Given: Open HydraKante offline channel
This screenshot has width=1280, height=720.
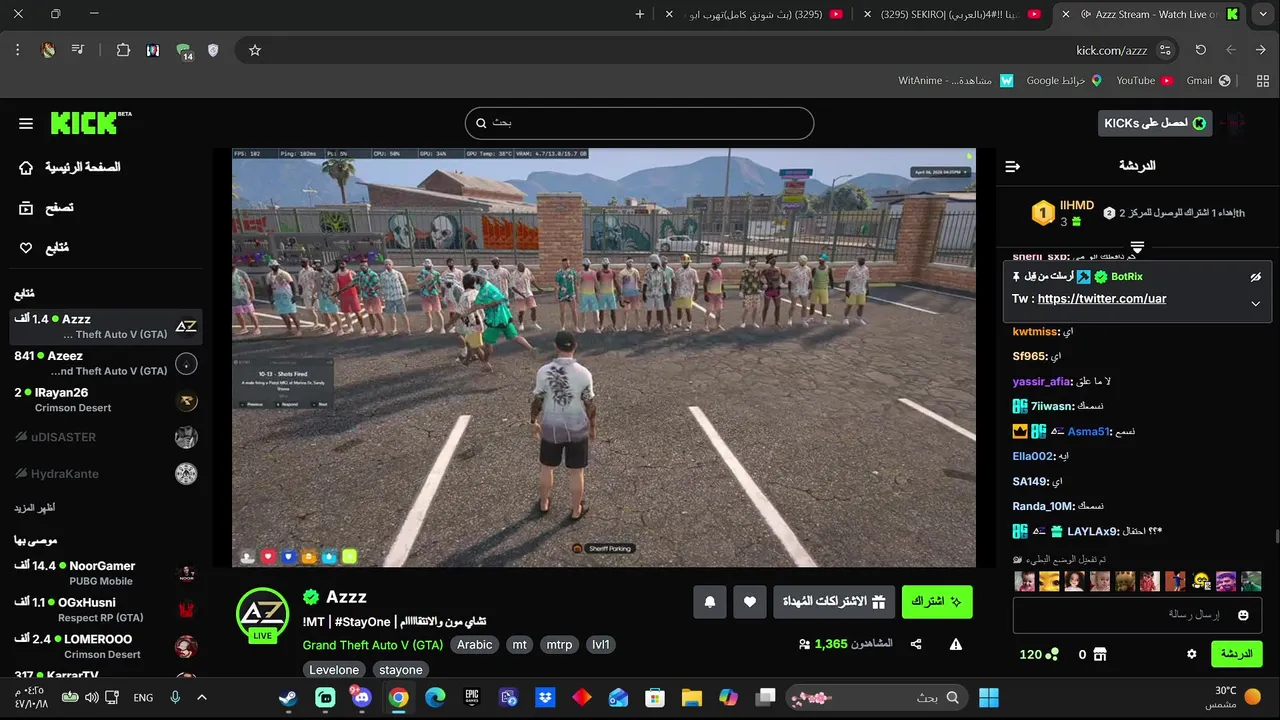Looking at the screenshot, I should 105,473.
